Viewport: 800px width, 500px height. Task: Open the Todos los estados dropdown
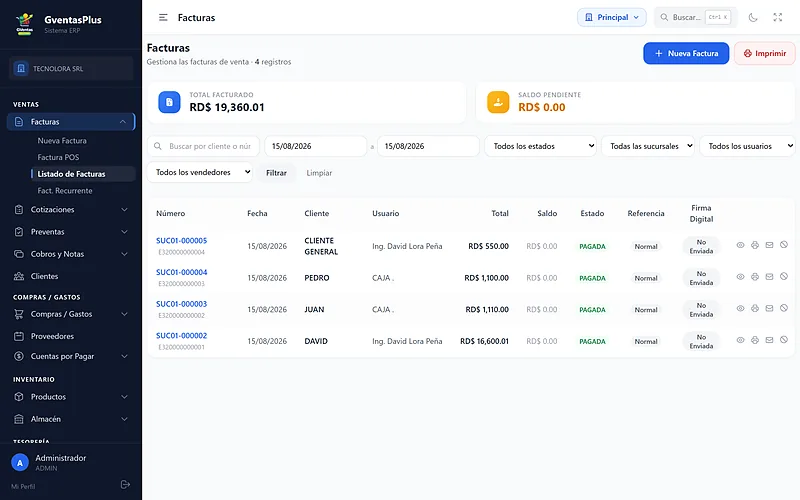540,146
